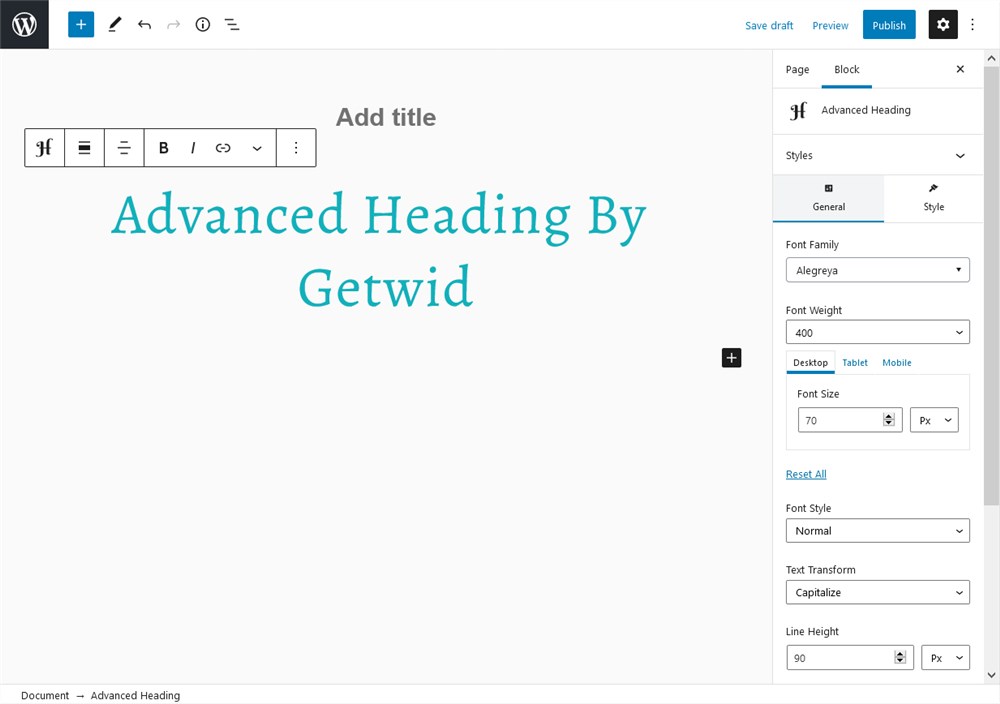The width and height of the screenshot is (1000, 704).
Task: Open more rich text controls dropdown
Action: (257, 148)
